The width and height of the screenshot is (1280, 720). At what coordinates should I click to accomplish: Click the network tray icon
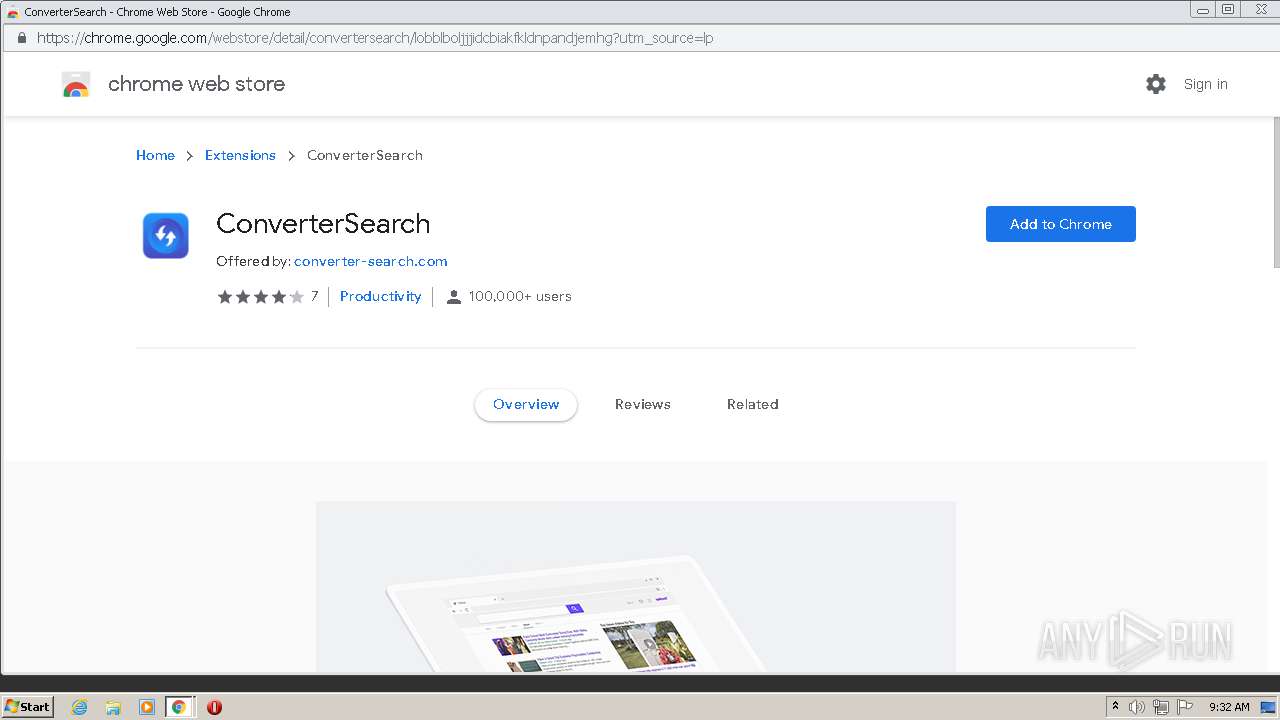1161,707
